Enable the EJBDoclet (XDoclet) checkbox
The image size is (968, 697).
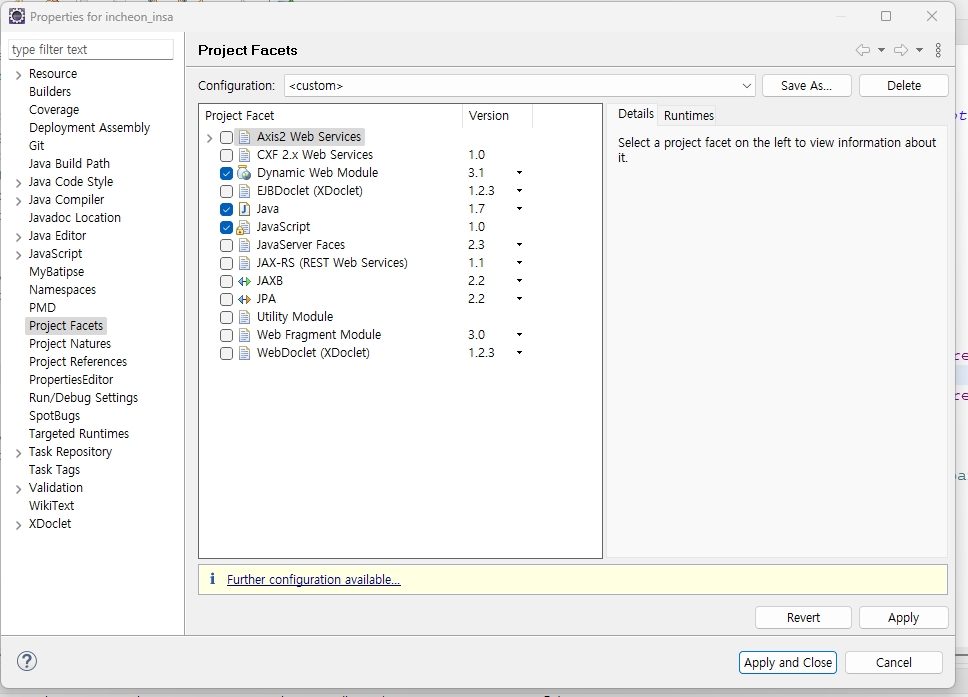pyautogui.click(x=227, y=191)
